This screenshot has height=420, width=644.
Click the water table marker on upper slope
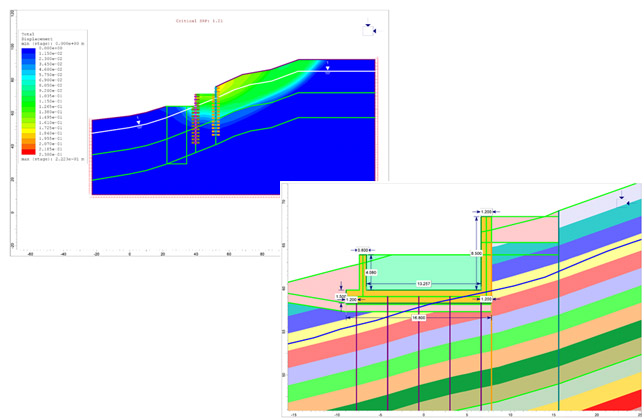(328, 68)
